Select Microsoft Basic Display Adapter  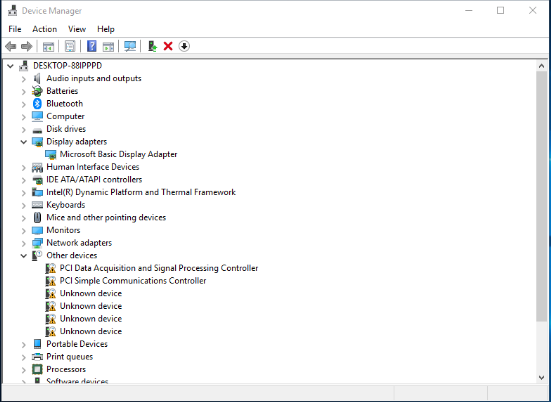pyautogui.click(x=118, y=154)
